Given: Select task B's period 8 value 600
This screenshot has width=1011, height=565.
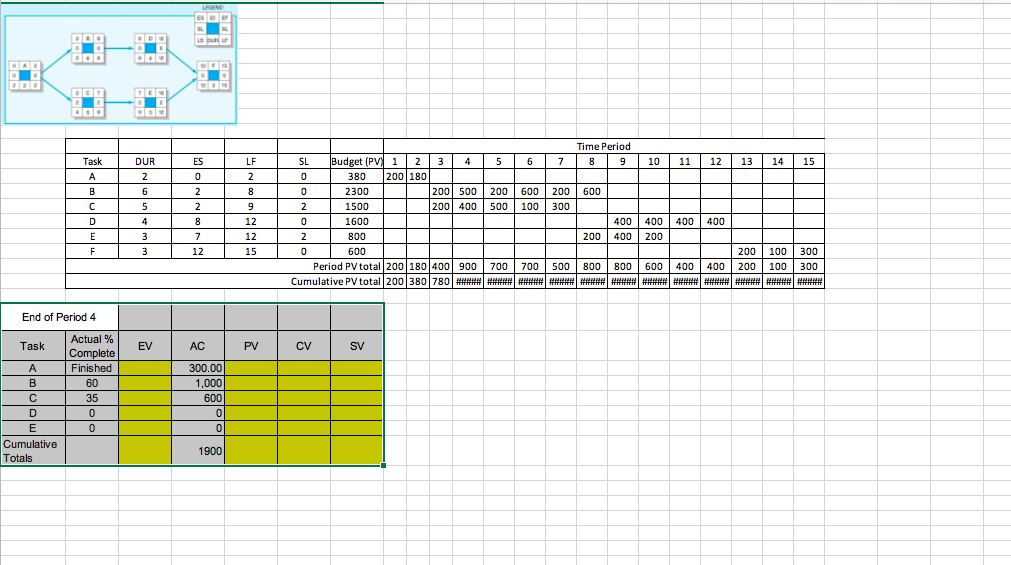Looking at the screenshot, I should [x=591, y=192].
